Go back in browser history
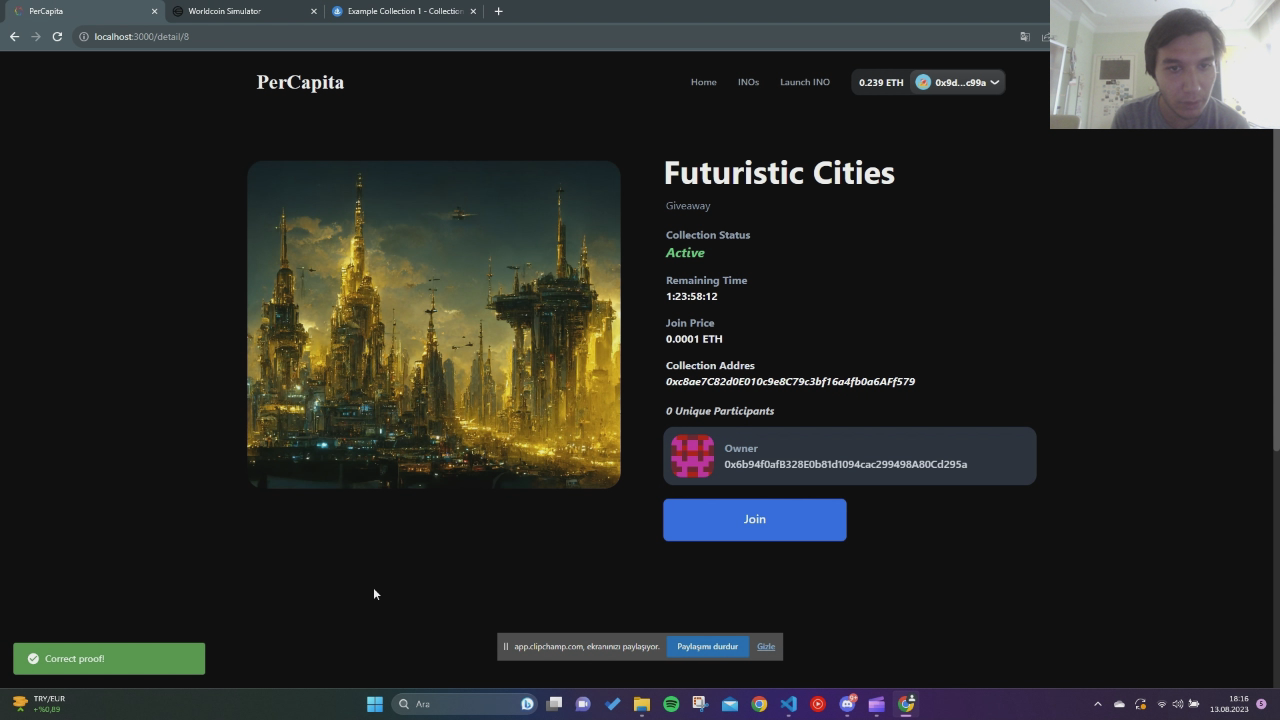The height and width of the screenshot is (720, 1280). (x=14, y=36)
